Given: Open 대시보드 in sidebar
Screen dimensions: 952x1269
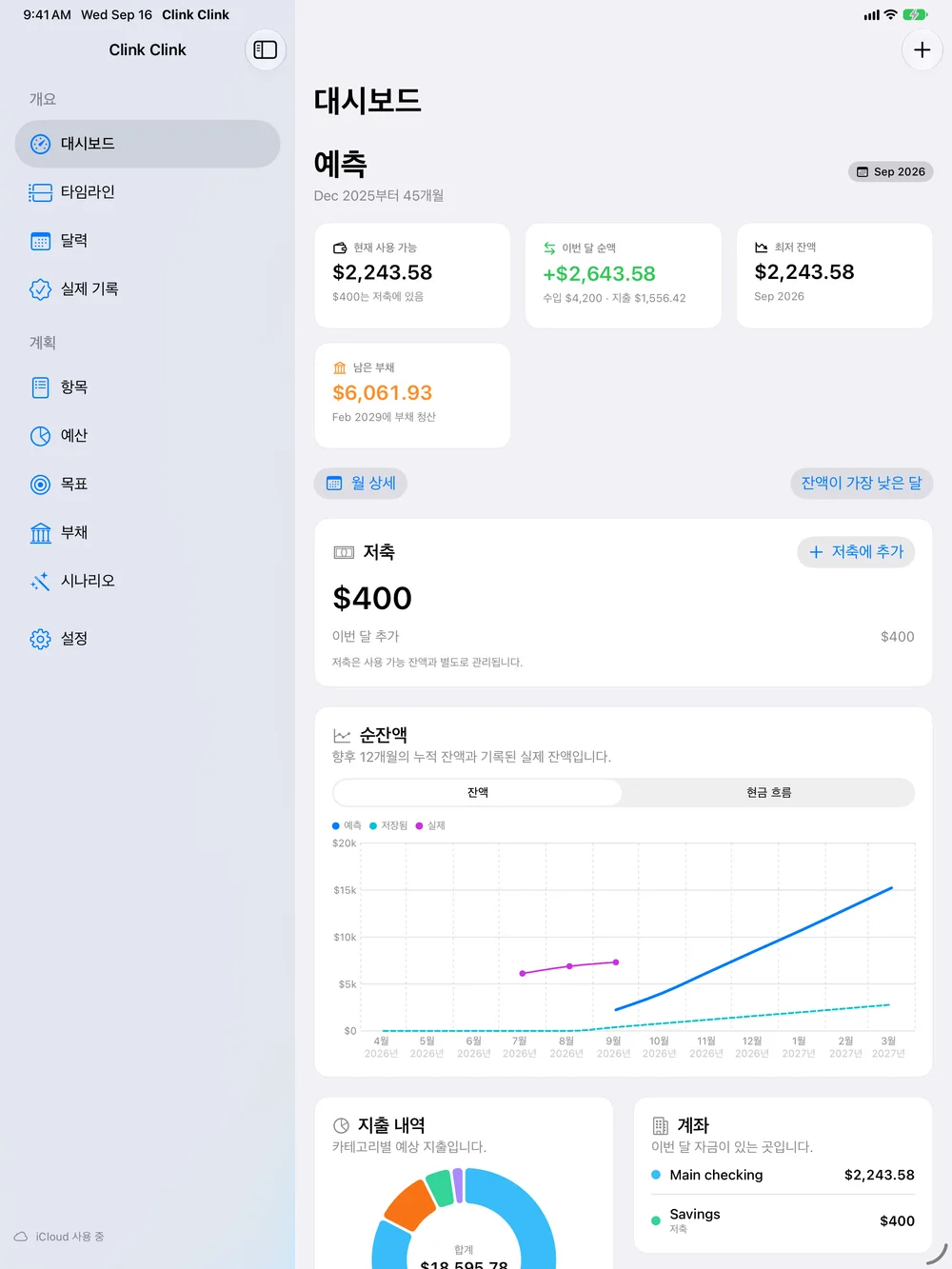Looking at the screenshot, I should click(x=148, y=144).
